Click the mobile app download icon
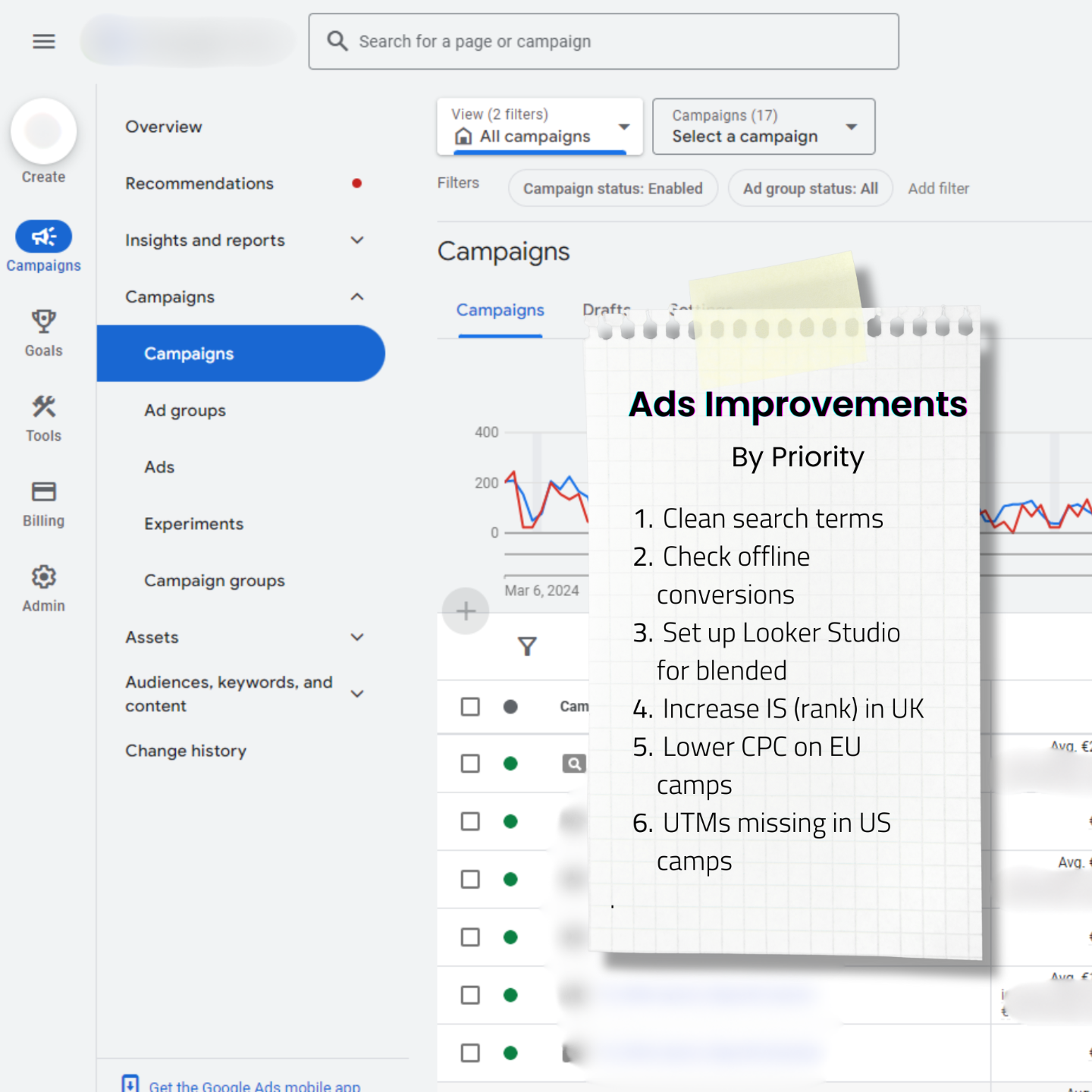This screenshot has height=1092, width=1092. [x=130, y=1084]
